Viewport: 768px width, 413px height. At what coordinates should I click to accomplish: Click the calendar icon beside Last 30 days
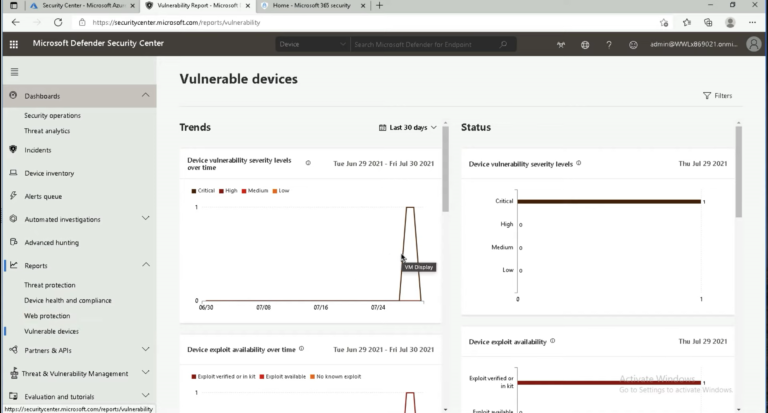pos(383,127)
